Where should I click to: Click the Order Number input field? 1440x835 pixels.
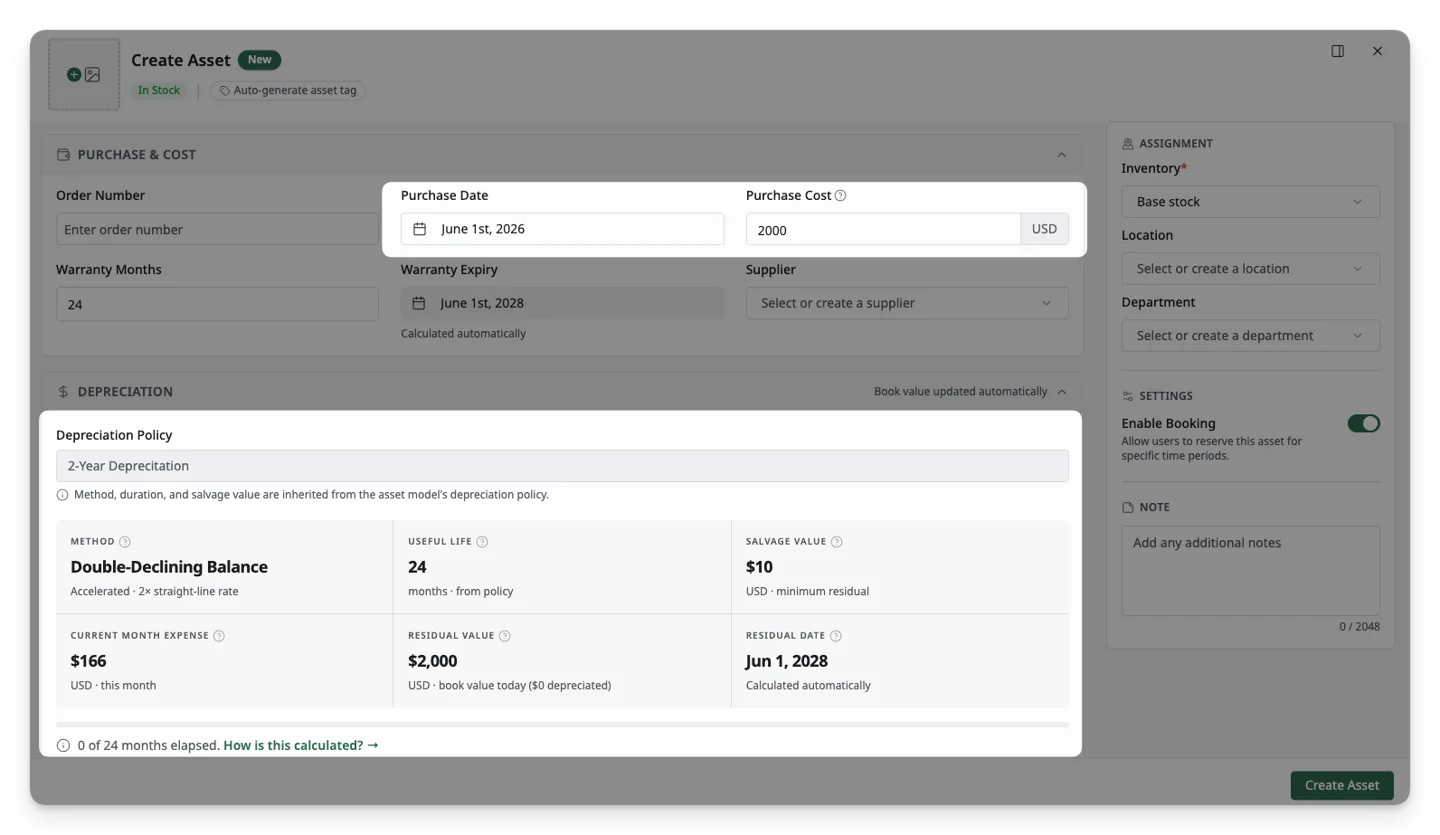[217, 229]
